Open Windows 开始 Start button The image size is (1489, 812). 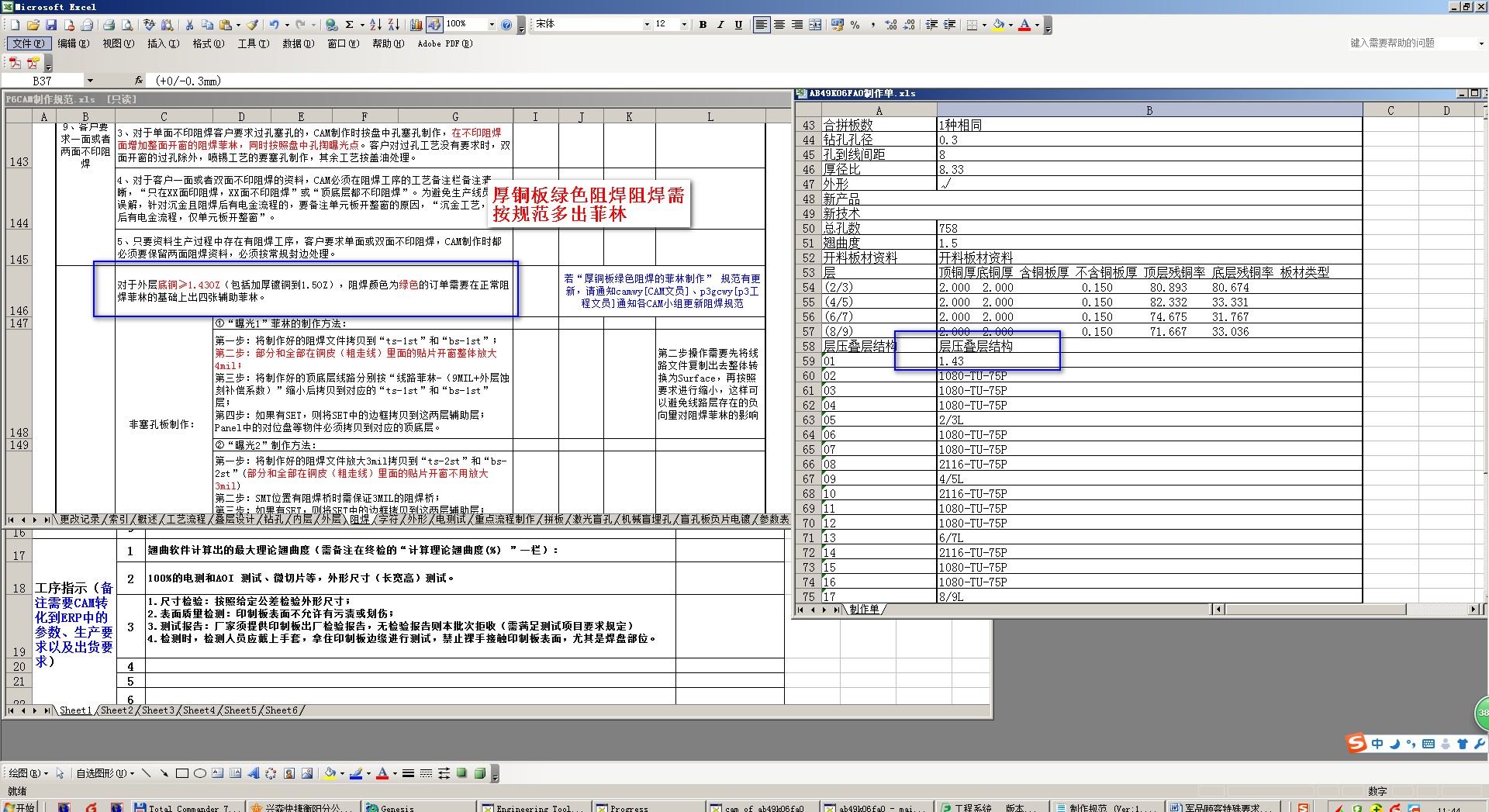click(20, 807)
